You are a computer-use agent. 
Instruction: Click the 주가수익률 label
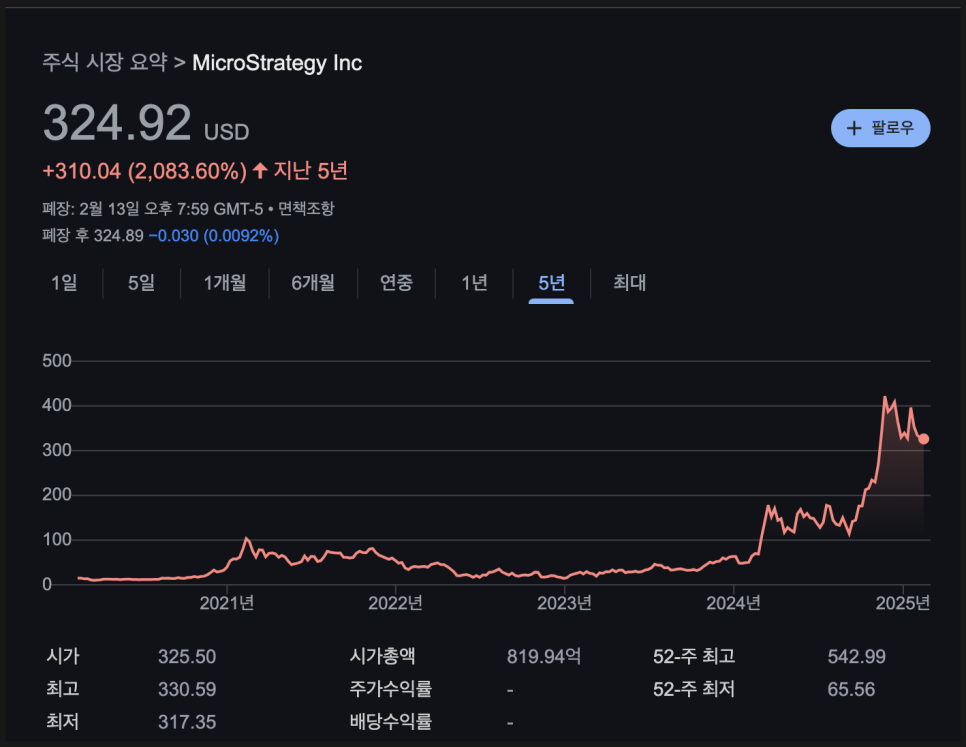pos(391,688)
